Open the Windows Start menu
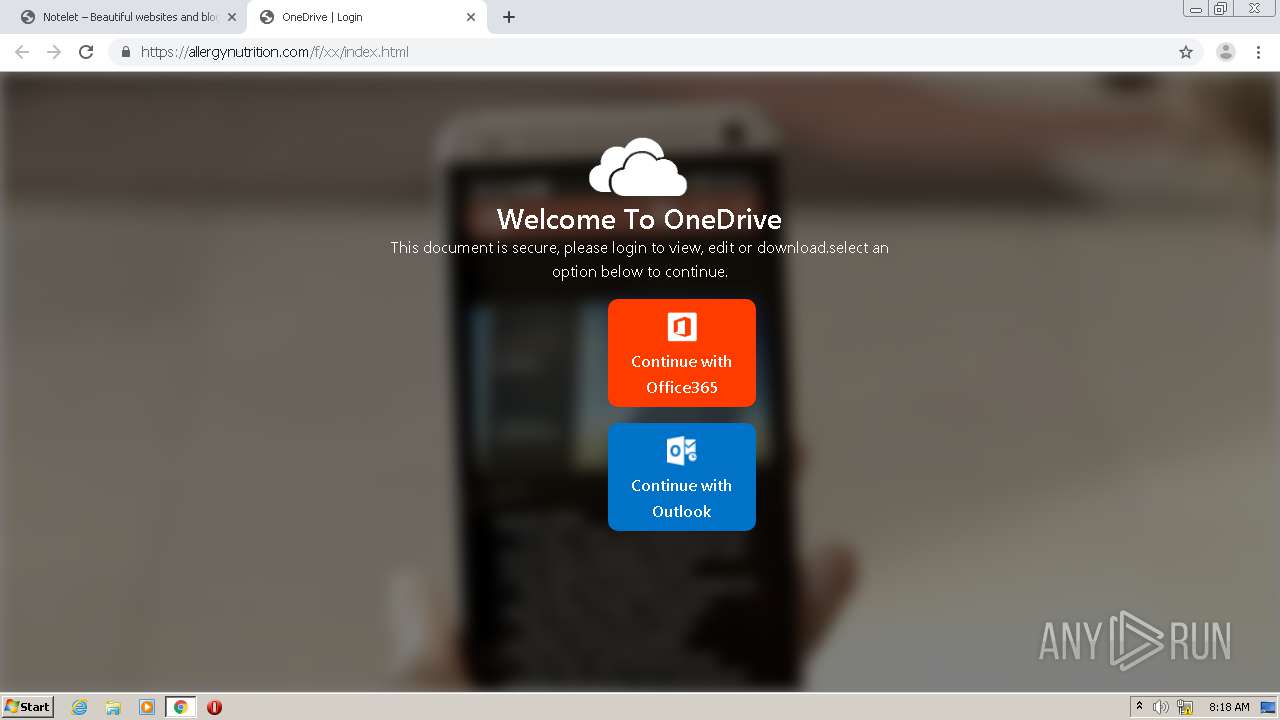The width and height of the screenshot is (1280, 720). click(x=27, y=706)
